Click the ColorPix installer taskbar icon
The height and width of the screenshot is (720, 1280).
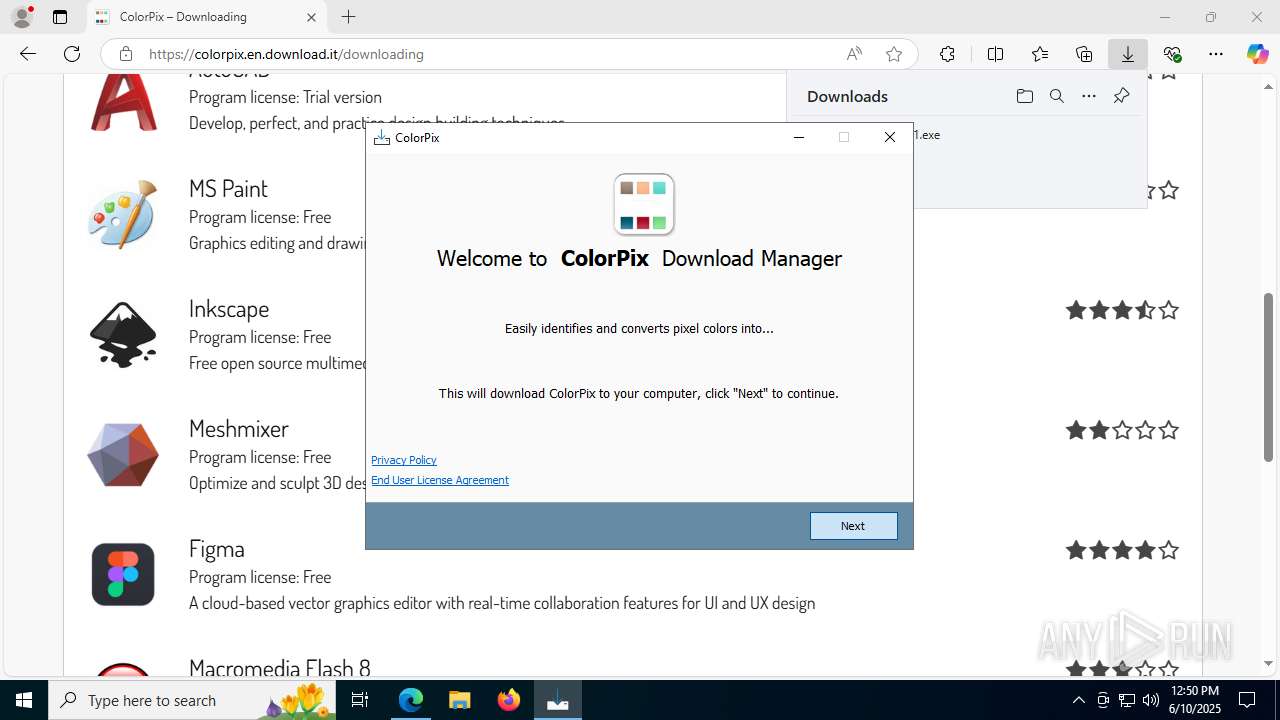click(558, 700)
